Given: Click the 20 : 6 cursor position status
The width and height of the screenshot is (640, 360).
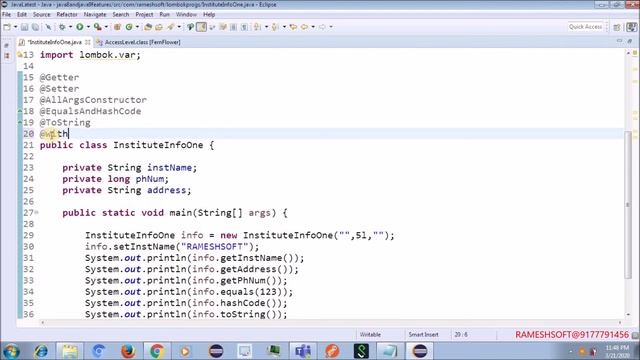Looking at the screenshot, I should pos(461,334).
